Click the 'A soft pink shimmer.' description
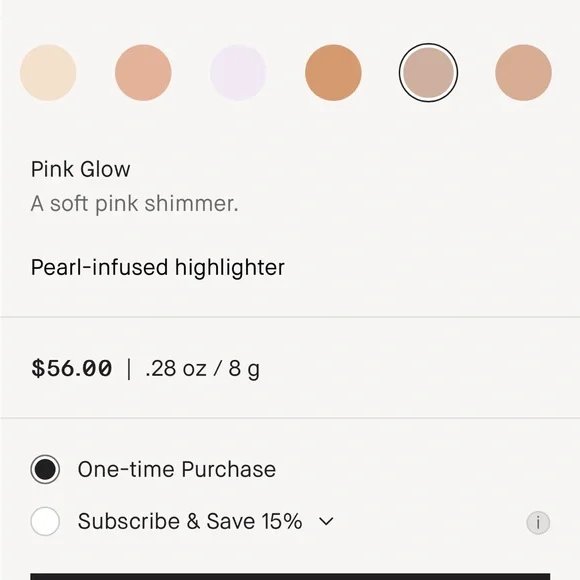580x580 pixels. (x=135, y=204)
